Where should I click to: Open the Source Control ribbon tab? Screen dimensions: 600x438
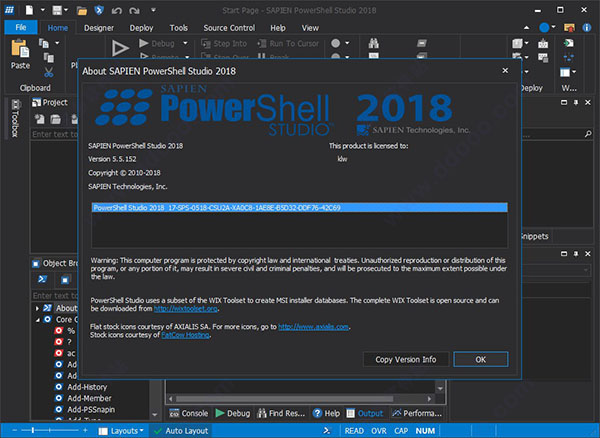[x=229, y=28]
